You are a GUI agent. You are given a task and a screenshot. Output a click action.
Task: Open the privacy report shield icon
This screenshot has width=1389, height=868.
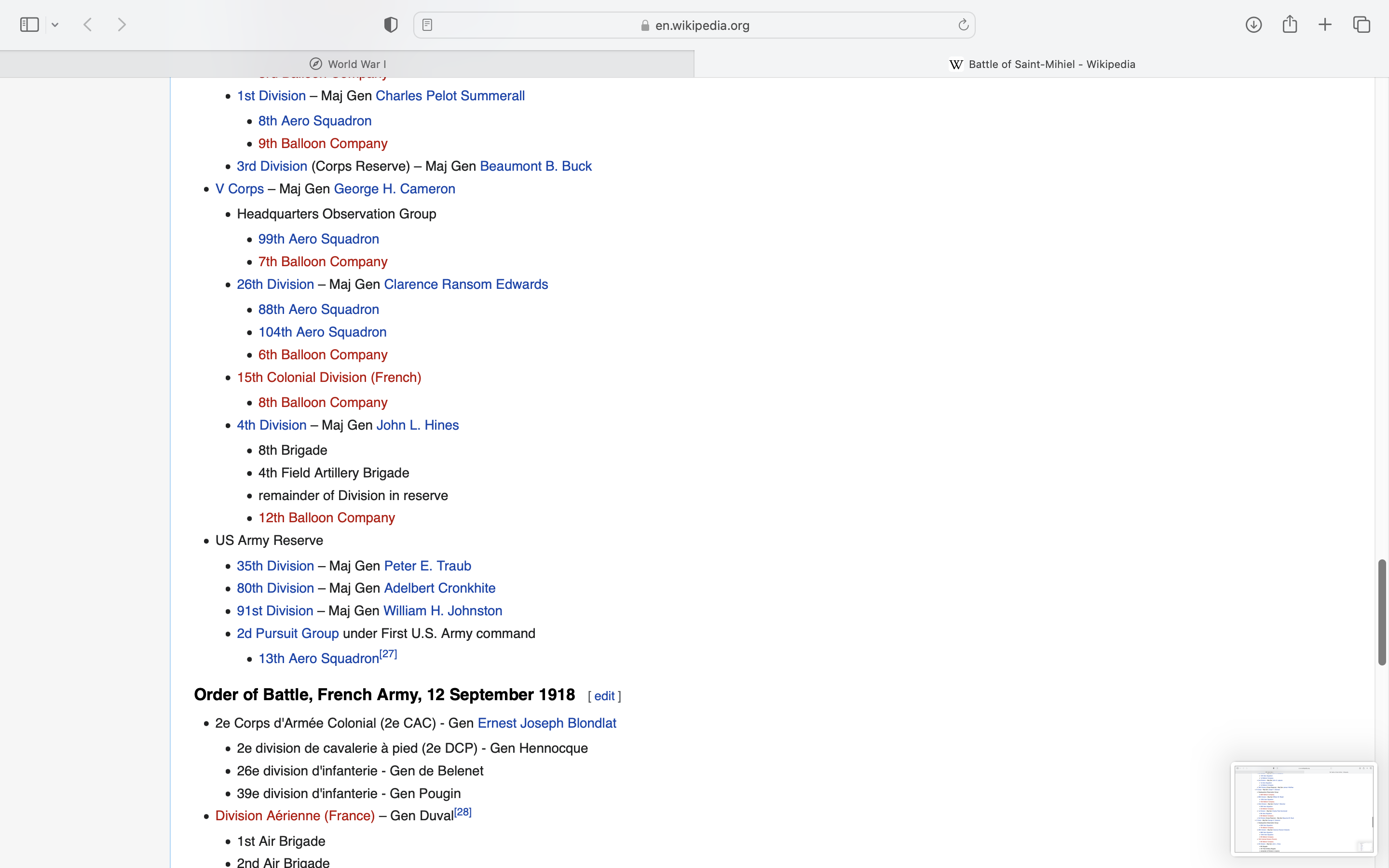391,25
